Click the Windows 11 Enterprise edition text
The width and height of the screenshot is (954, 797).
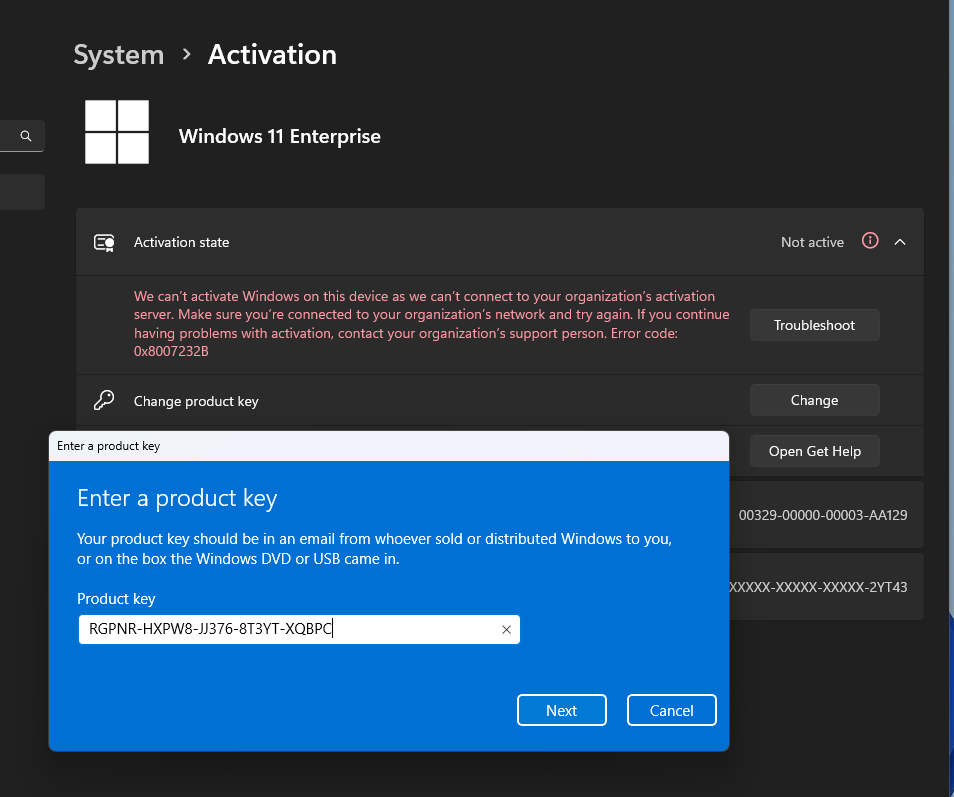[279, 136]
